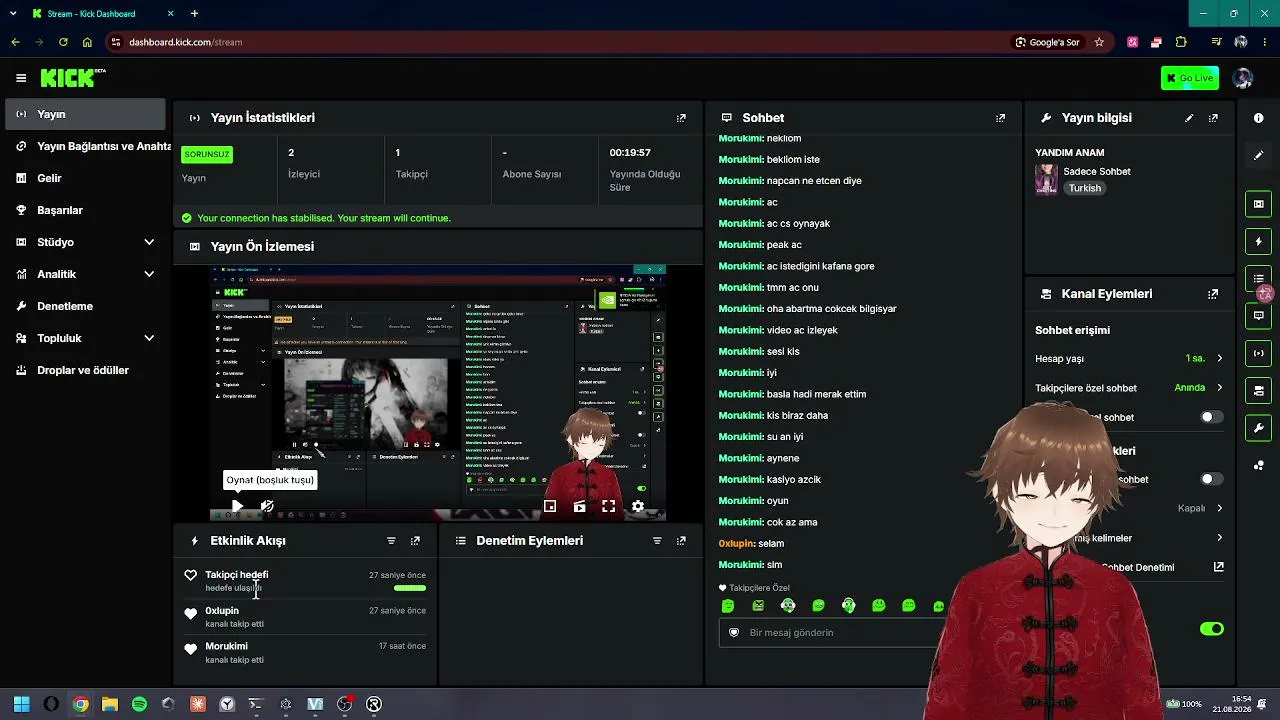Pop out the Etkinlik Akışı panel
The width and height of the screenshot is (1280, 720).
coord(415,541)
